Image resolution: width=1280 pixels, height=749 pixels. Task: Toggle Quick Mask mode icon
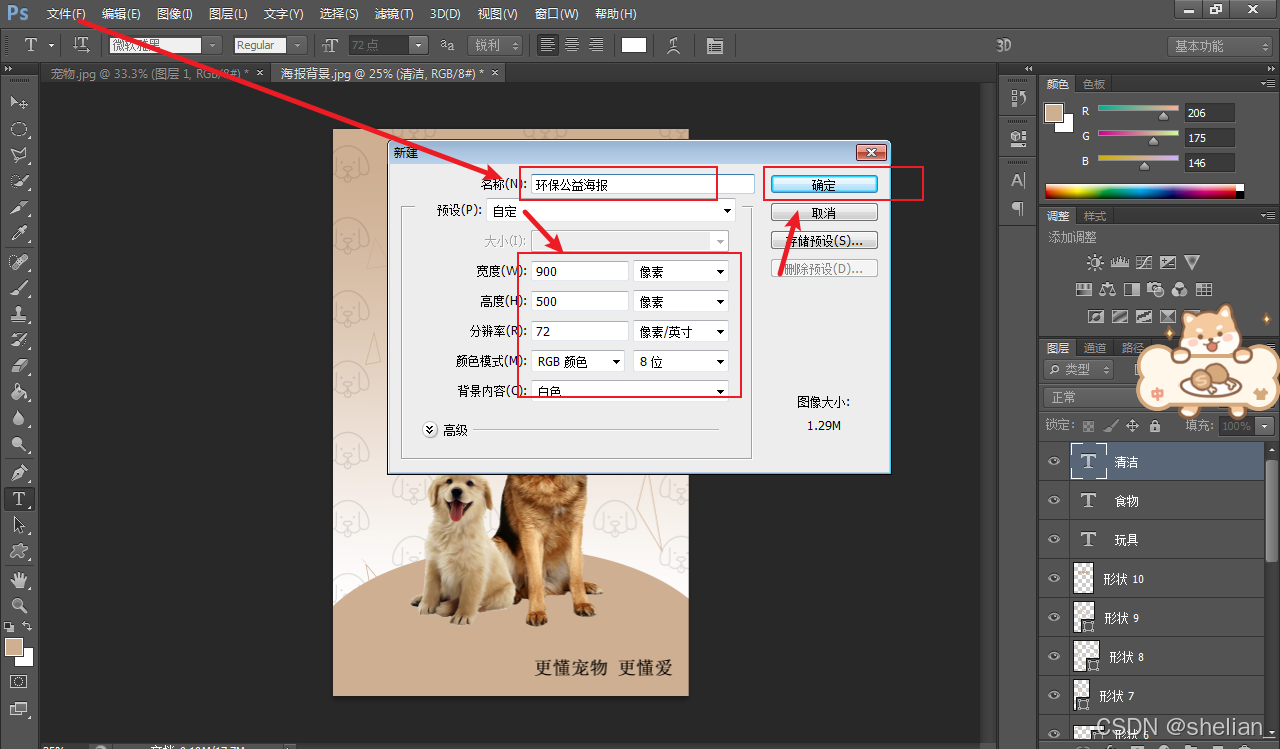(19, 681)
